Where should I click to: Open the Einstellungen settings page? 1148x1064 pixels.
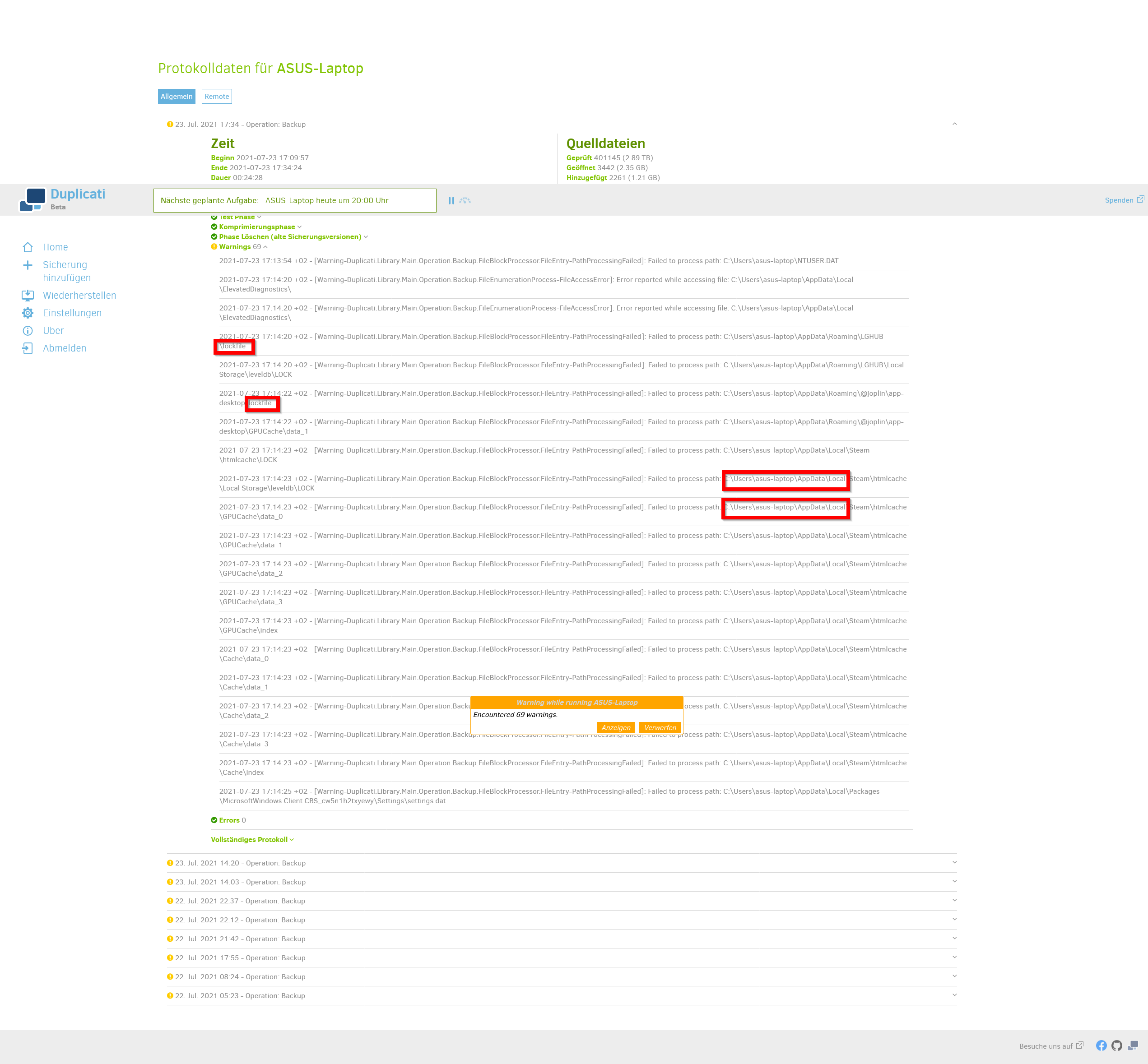click(72, 313)
